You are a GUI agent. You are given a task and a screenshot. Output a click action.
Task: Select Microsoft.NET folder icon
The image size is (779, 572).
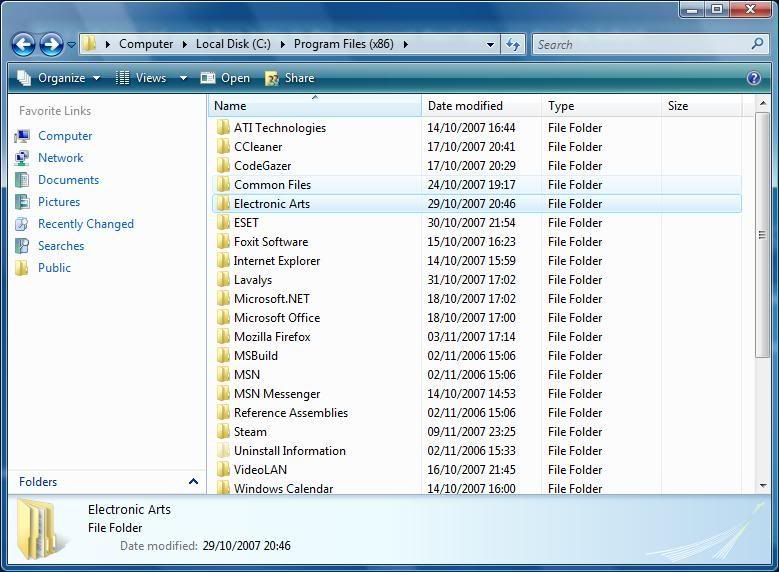(223, 298)
